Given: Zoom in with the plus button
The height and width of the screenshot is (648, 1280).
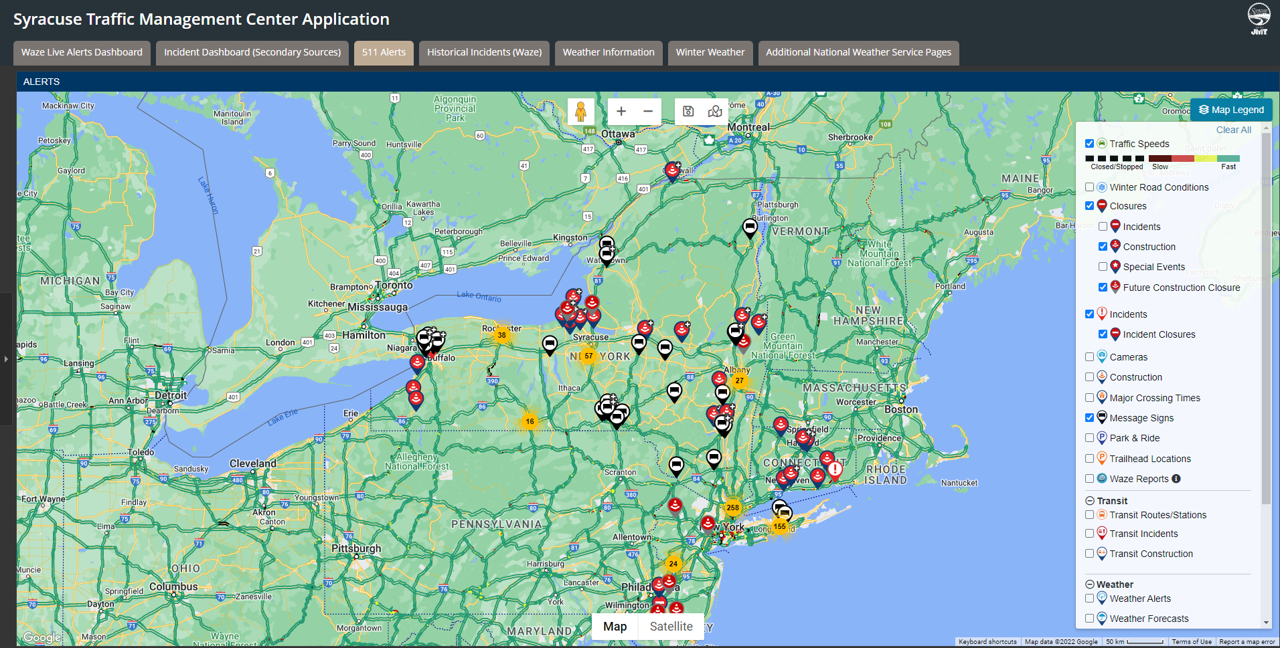Looking at the screenshot, I should pos(621,111).
